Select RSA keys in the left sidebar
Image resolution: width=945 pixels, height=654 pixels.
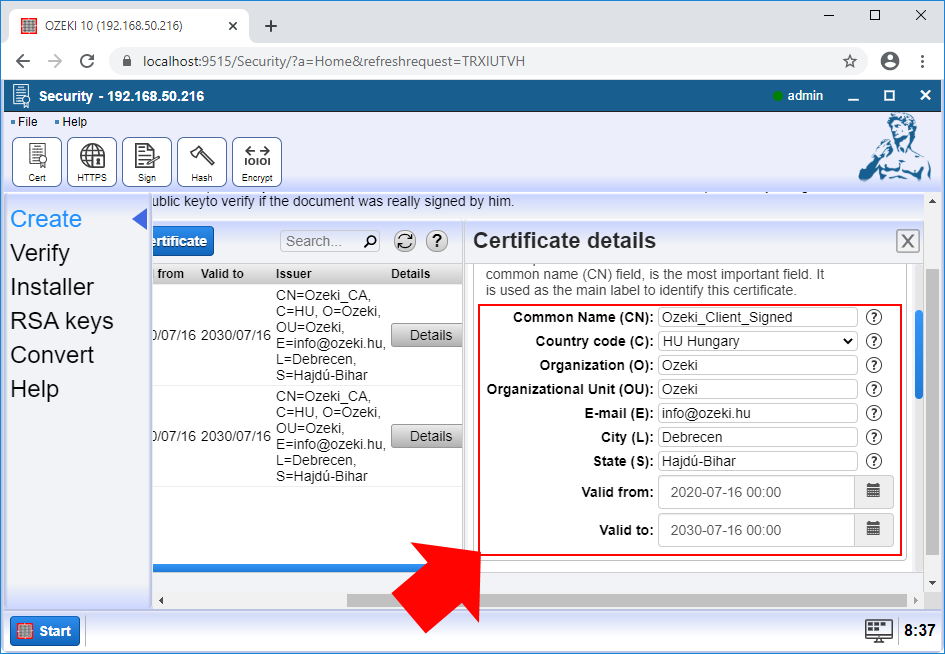pyautogui.click(x=61, y=321)
